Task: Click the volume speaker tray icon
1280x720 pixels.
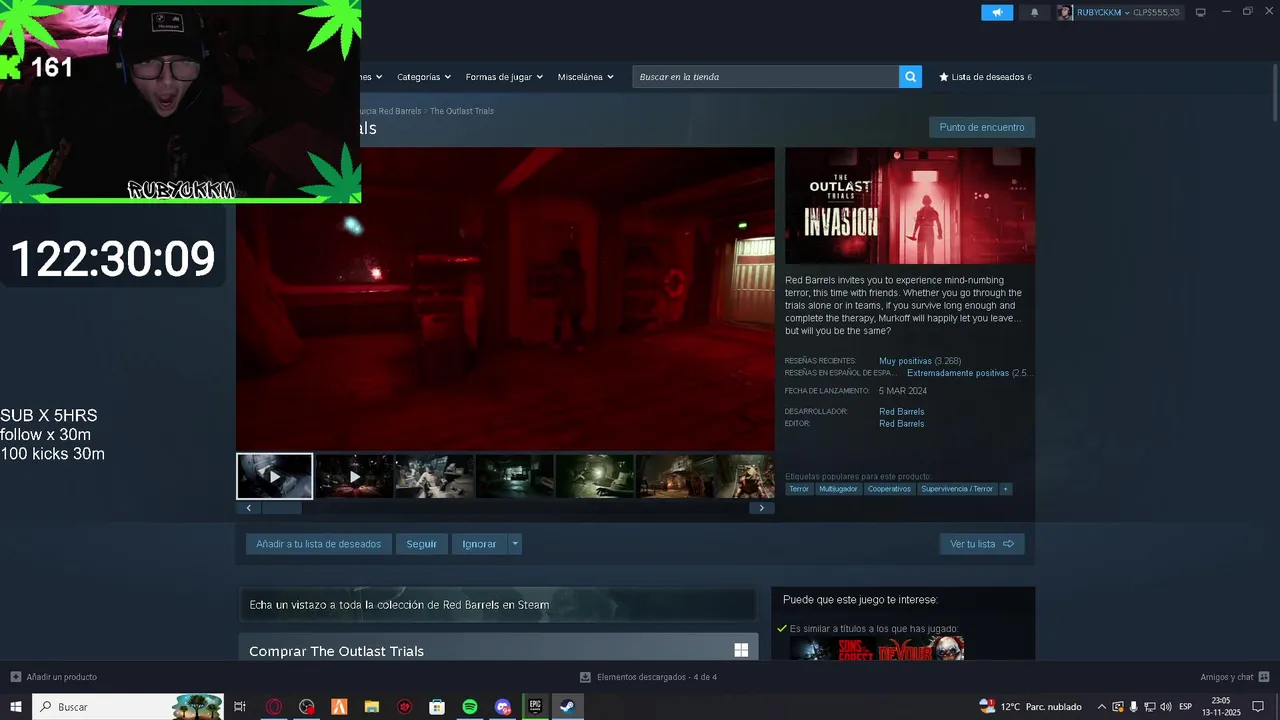Action: tap(1166, 707)
